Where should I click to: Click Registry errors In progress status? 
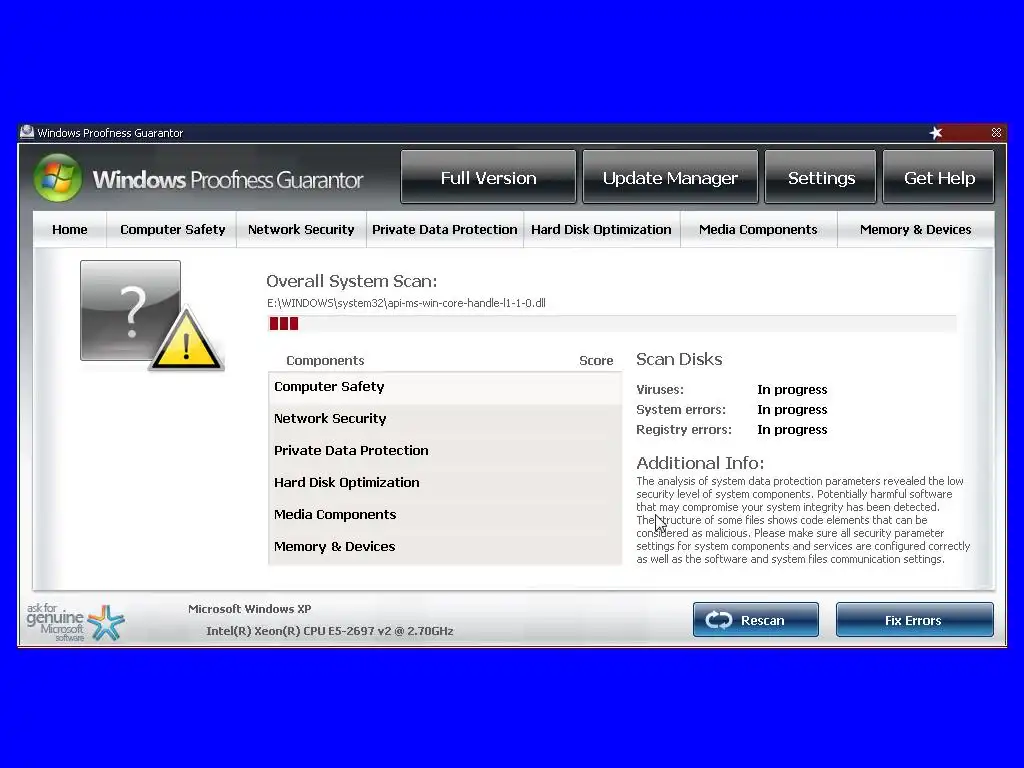792,430
